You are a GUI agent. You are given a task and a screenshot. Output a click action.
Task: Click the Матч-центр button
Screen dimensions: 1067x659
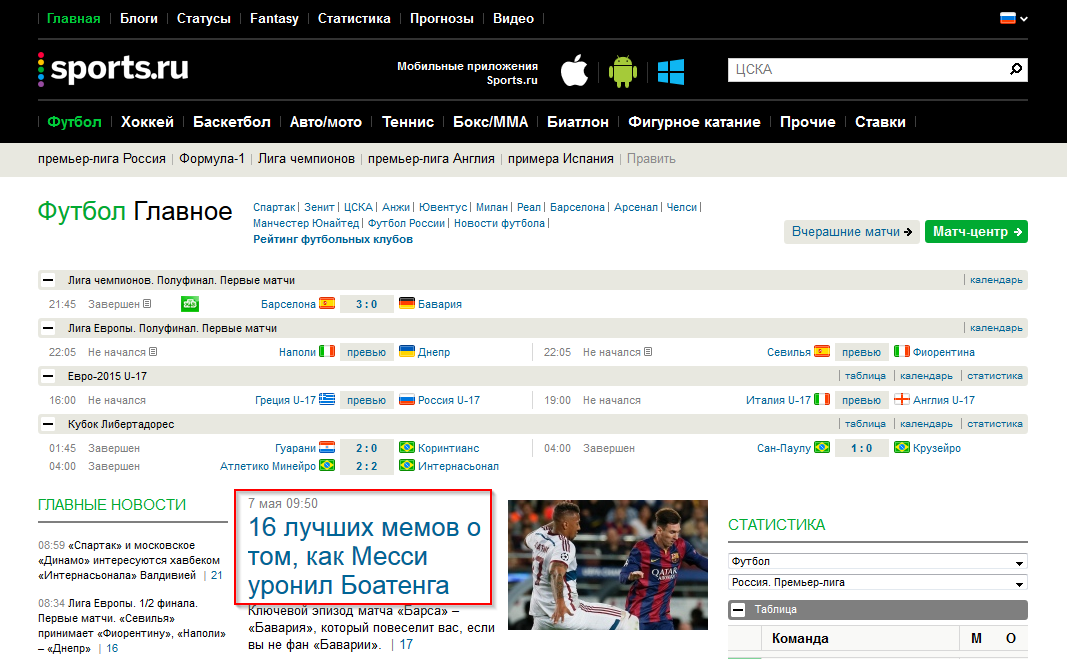pyautogui.click(x=976, y=231)
